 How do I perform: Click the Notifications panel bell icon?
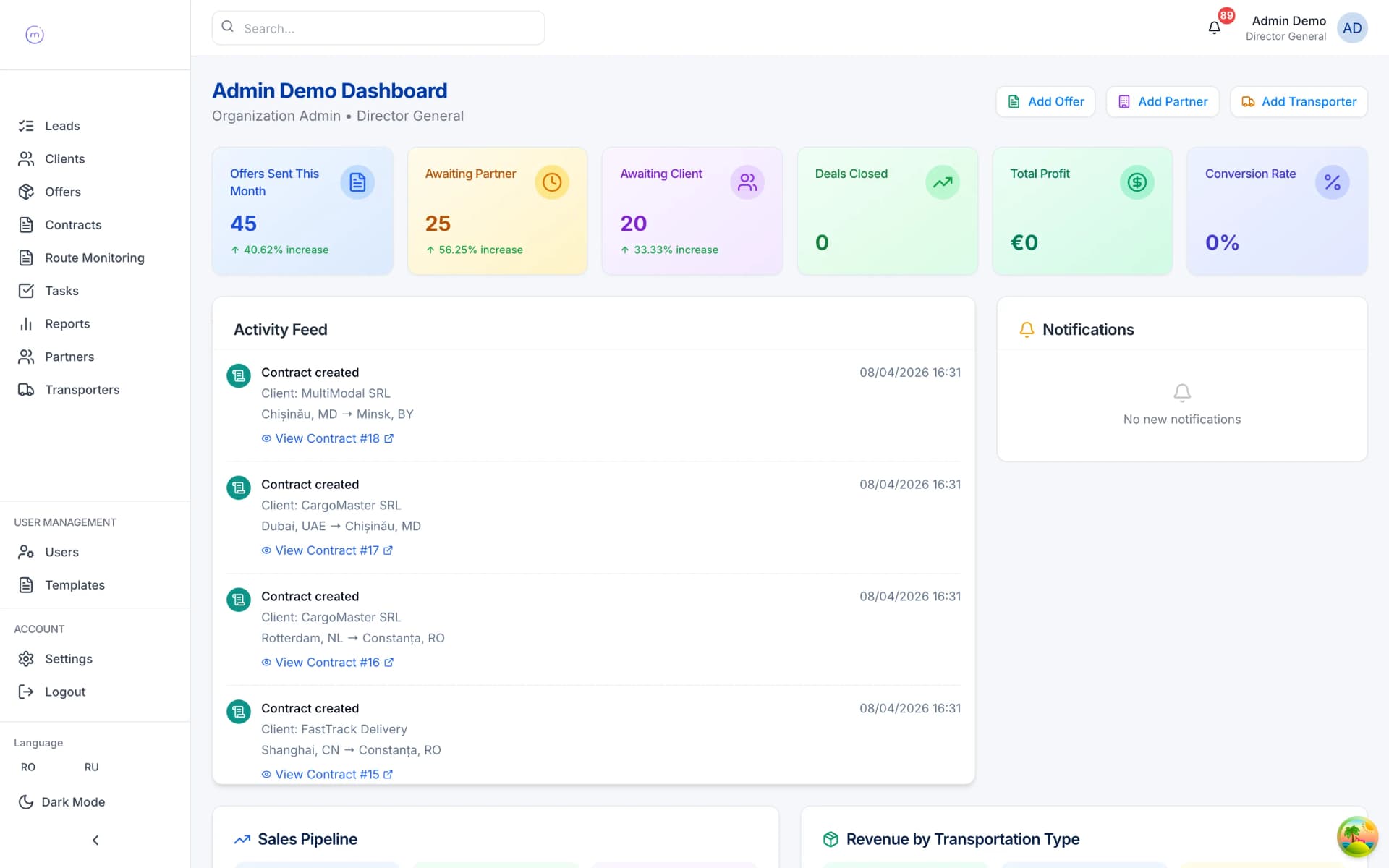pos(1027,330)
